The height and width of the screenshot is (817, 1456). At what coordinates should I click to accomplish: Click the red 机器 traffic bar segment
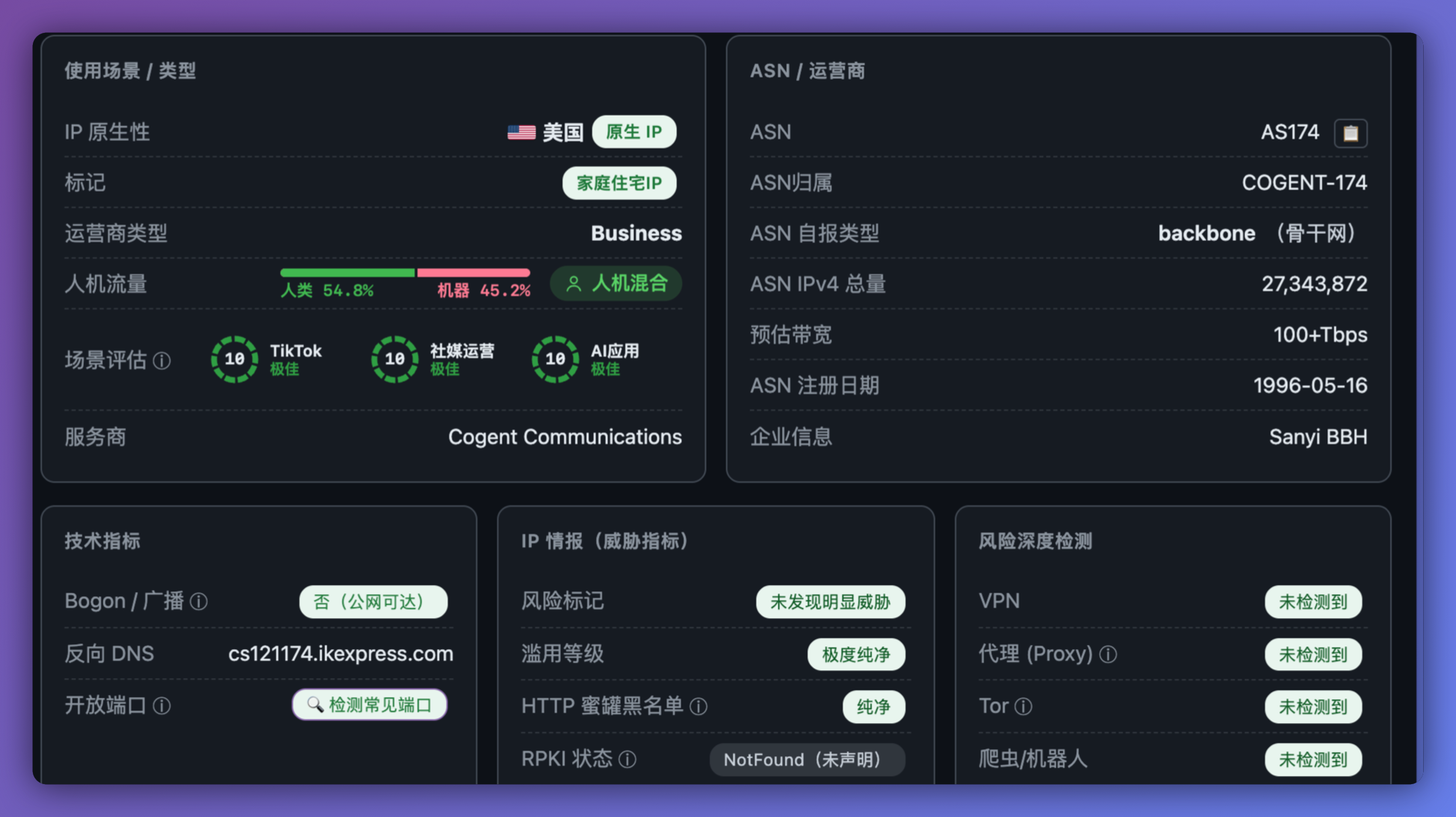pos(473,272)
